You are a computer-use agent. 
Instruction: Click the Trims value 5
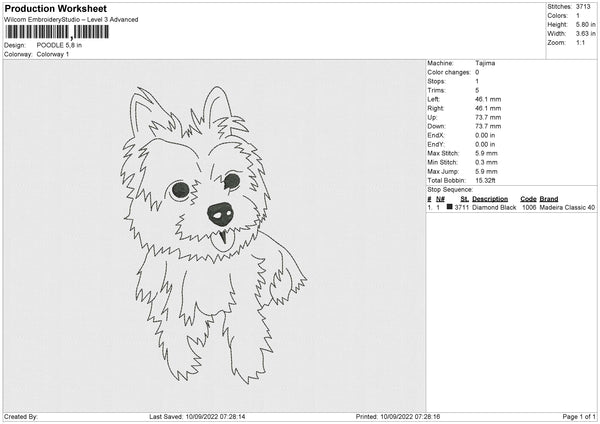[x=477, y=90]
